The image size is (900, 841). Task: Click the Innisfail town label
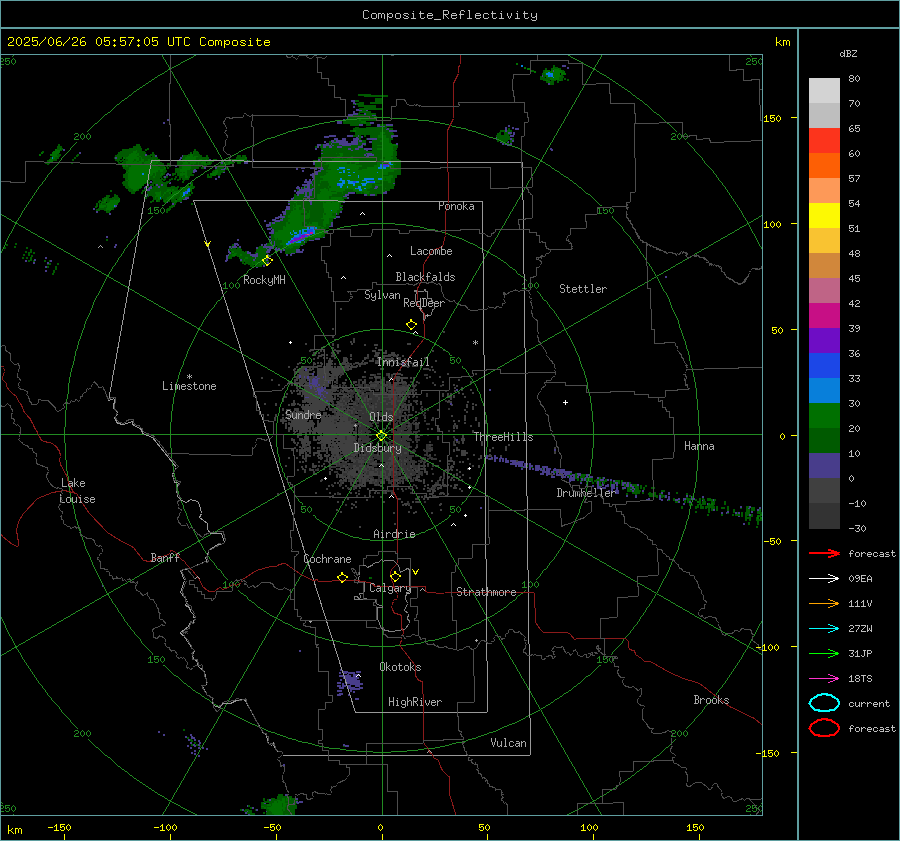click(403, 362)
